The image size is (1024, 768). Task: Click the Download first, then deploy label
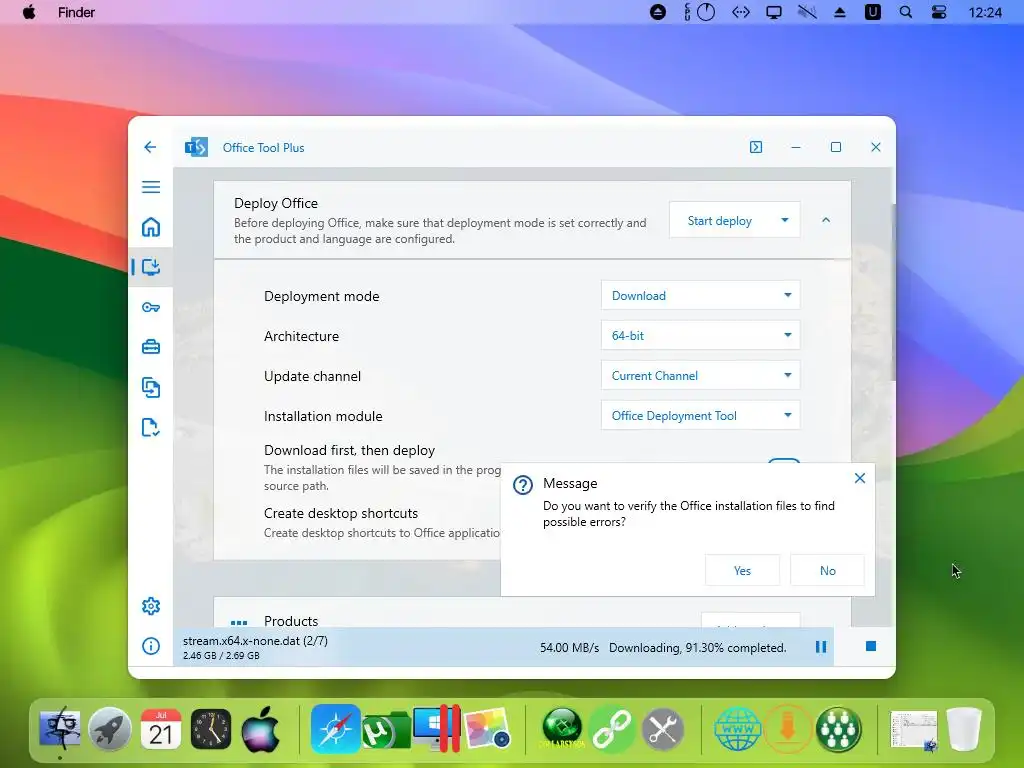349,450
